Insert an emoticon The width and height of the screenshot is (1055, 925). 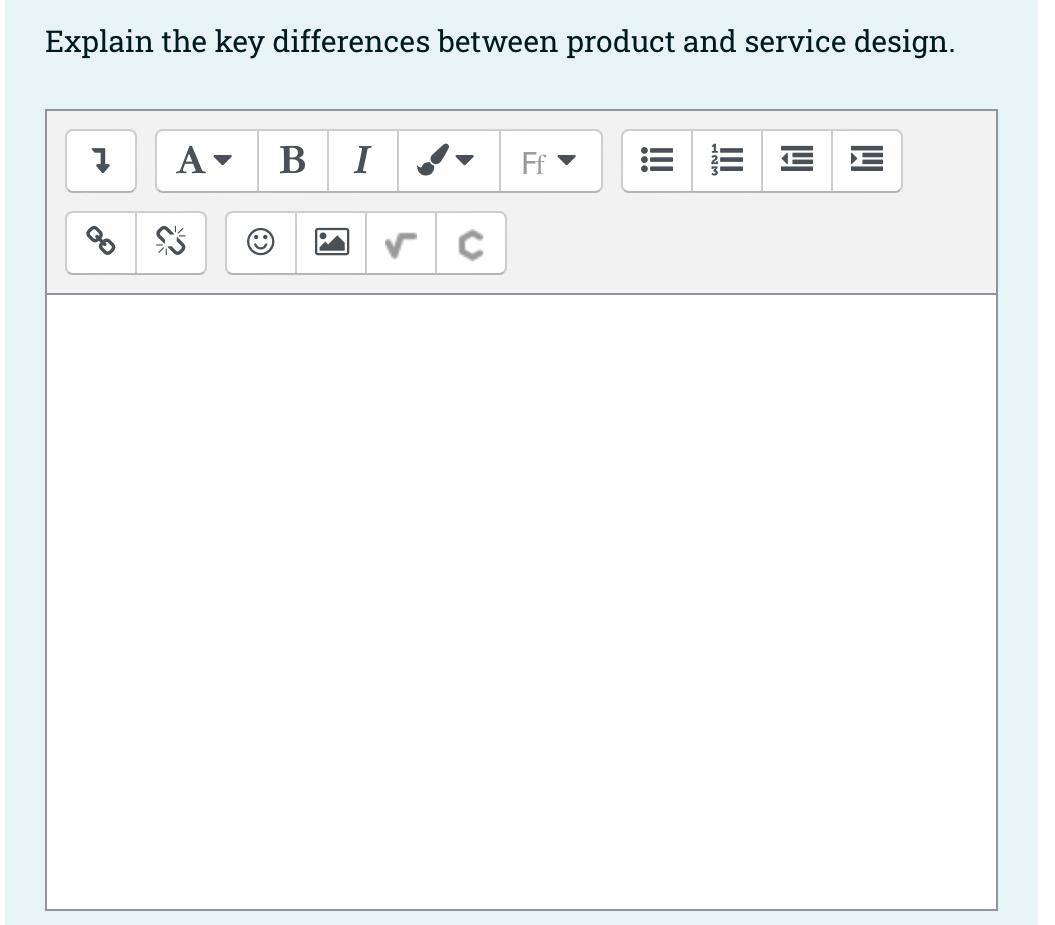(260, 242)
